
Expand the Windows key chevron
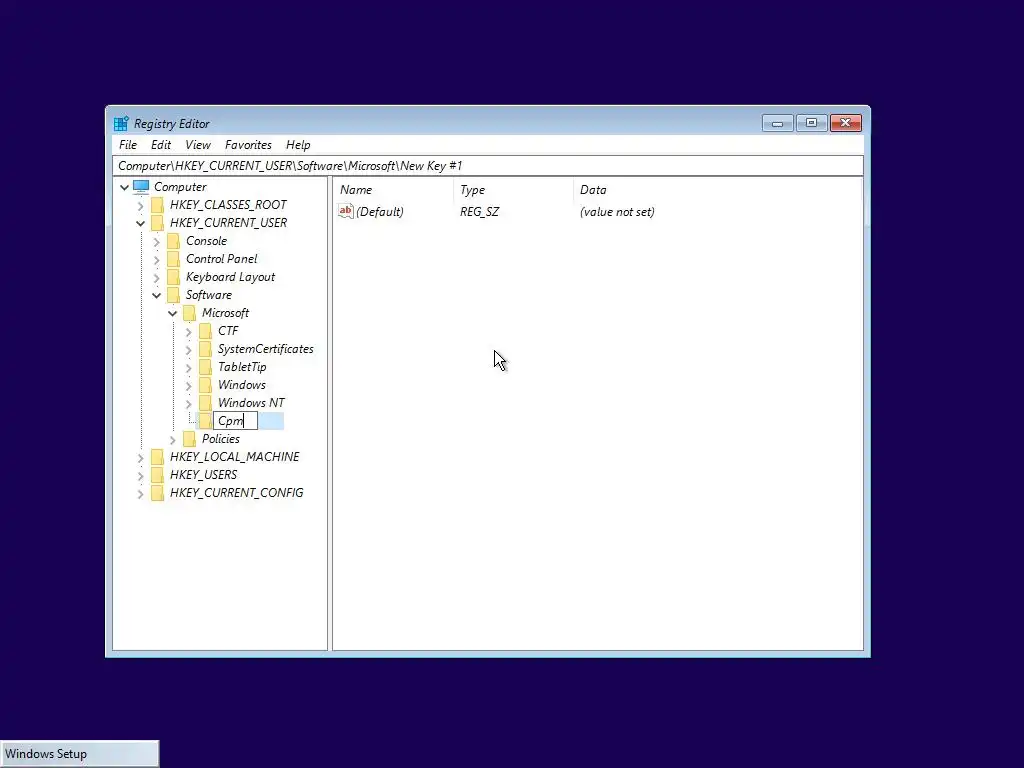pos(189,386)
